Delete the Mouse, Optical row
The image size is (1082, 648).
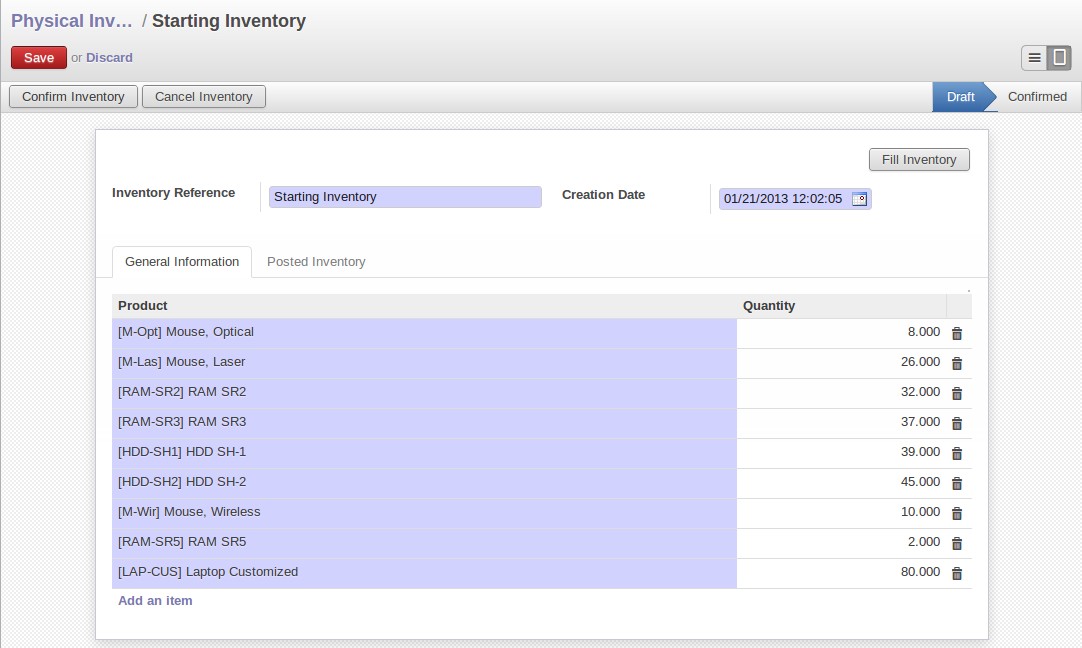click(956, 333)
